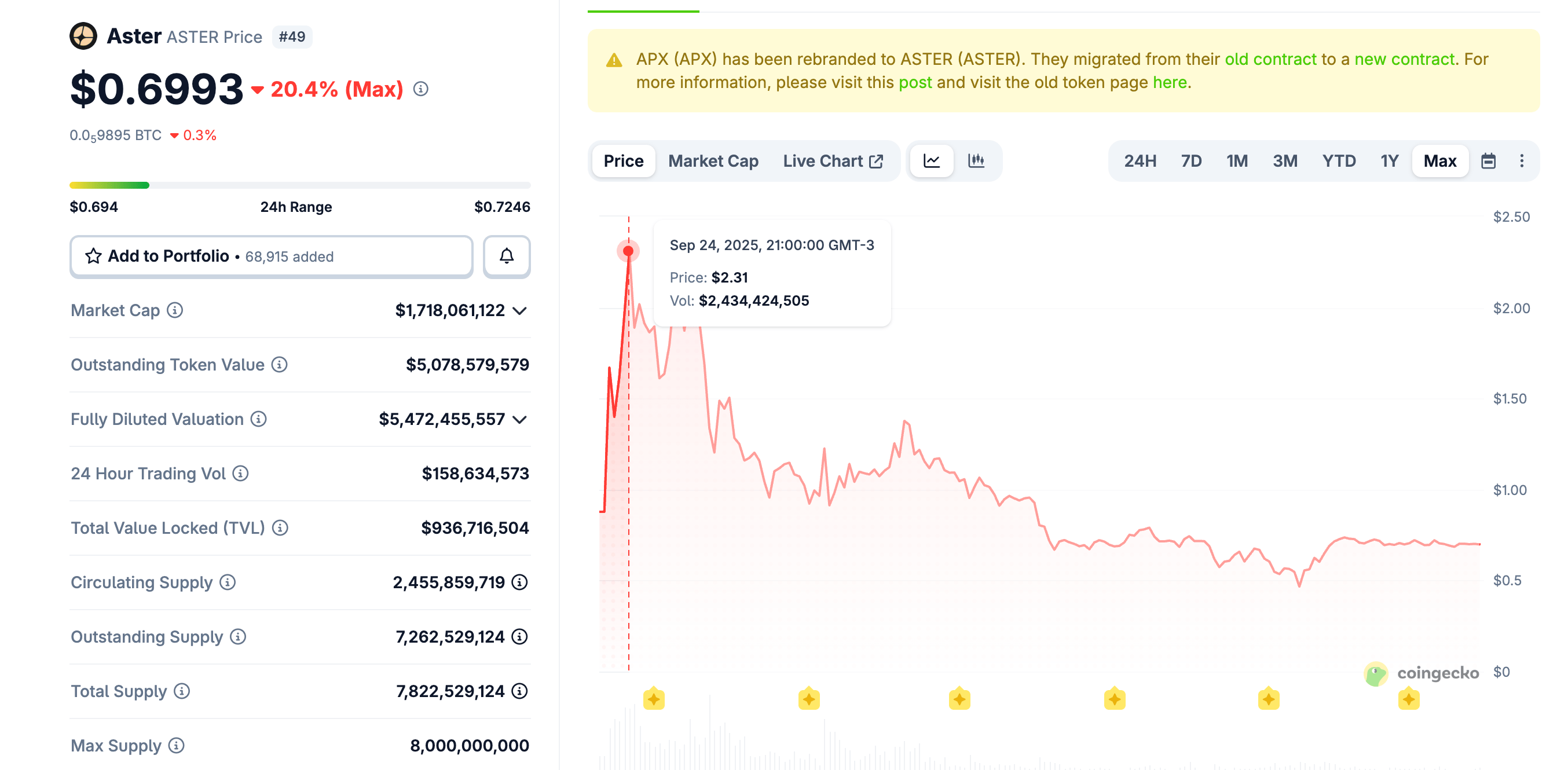Image resolution: width=1568 pixels, height=770 pixels.
Task: Switch to the Market Cap chart tab
Action: click(x=713, y=161)
